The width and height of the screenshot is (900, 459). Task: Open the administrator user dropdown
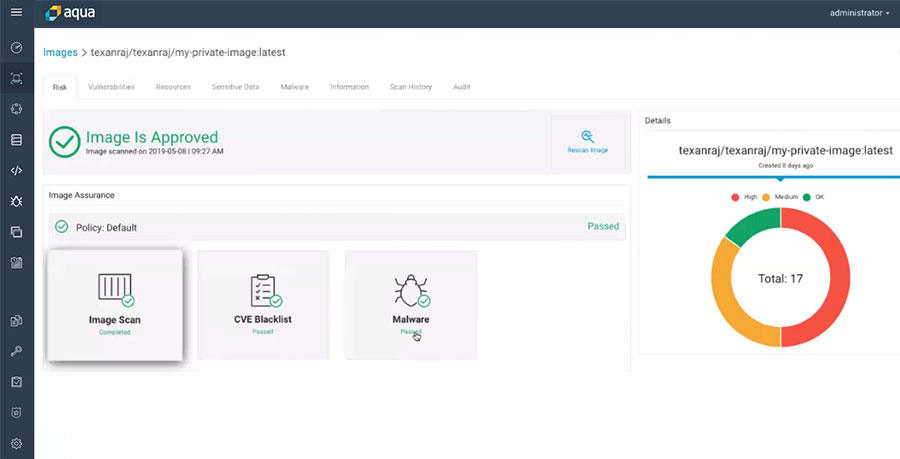859,13
